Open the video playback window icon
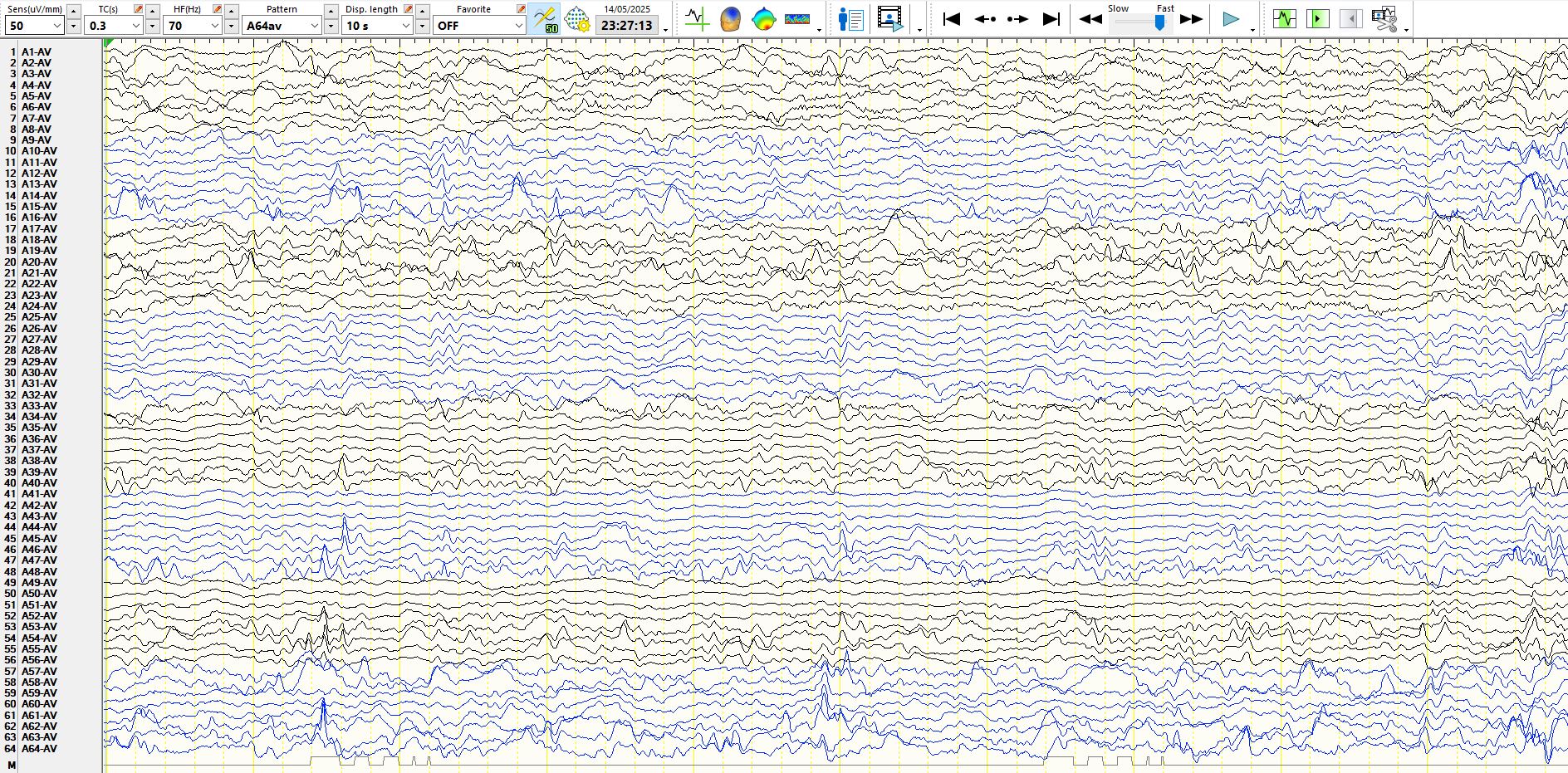Screen dimensions: 1568x773 890,18
